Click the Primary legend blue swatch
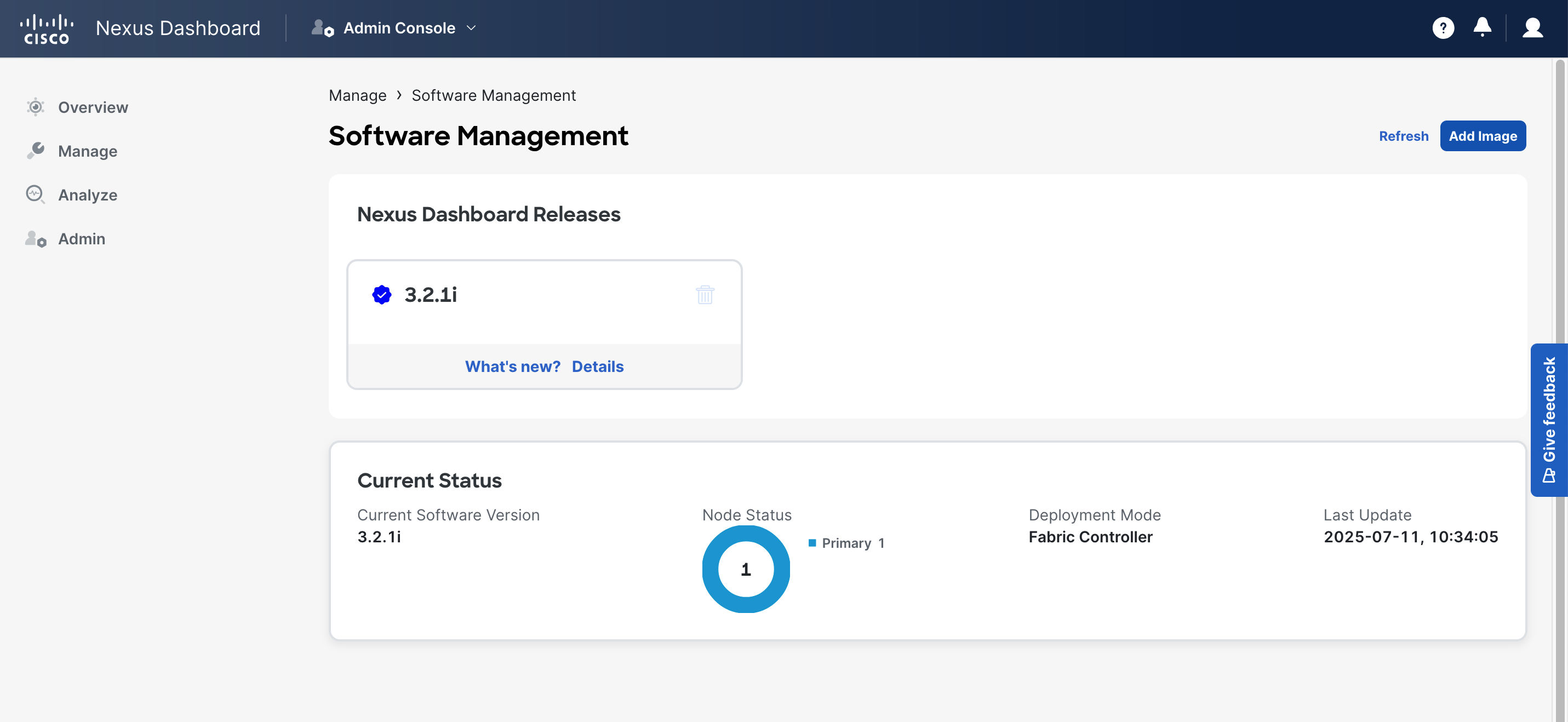This screenshot has height=722, width=1568. point(811,542)
